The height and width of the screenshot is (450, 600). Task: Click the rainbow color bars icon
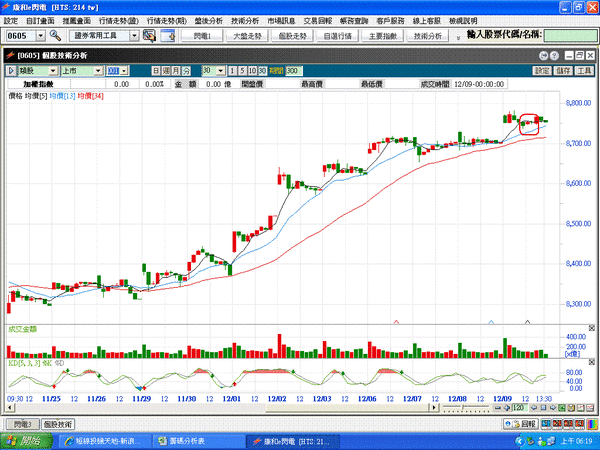592,424
